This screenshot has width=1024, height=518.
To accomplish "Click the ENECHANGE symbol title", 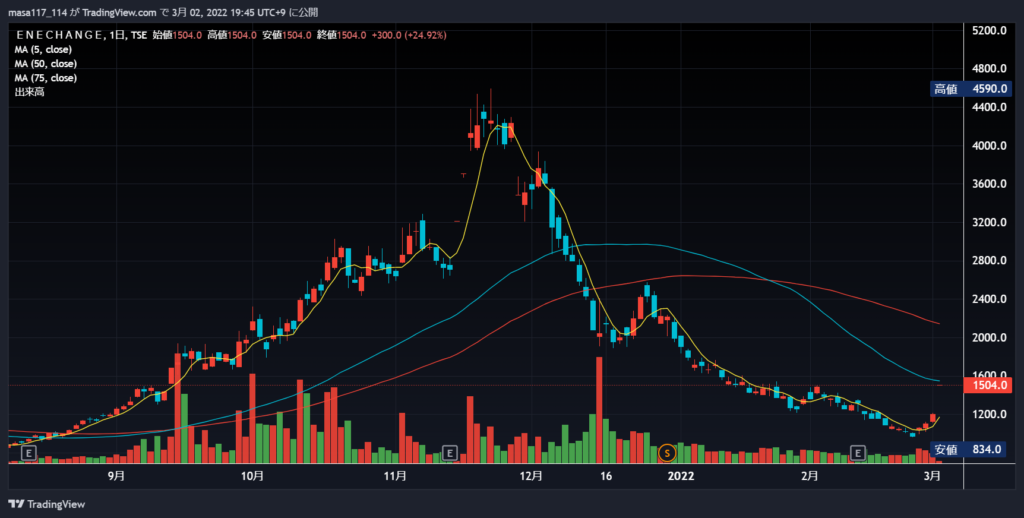I will coord(59,35).
